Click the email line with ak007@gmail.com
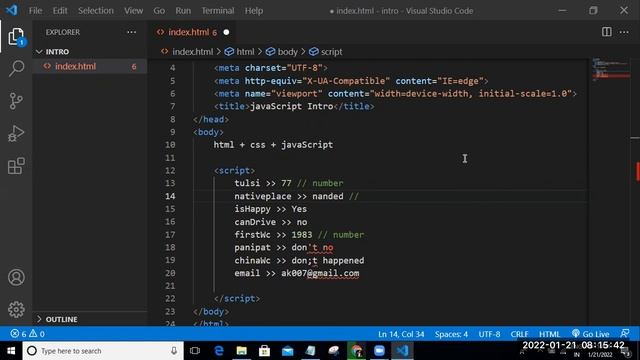The image size is (640, 360). point(297,273)
